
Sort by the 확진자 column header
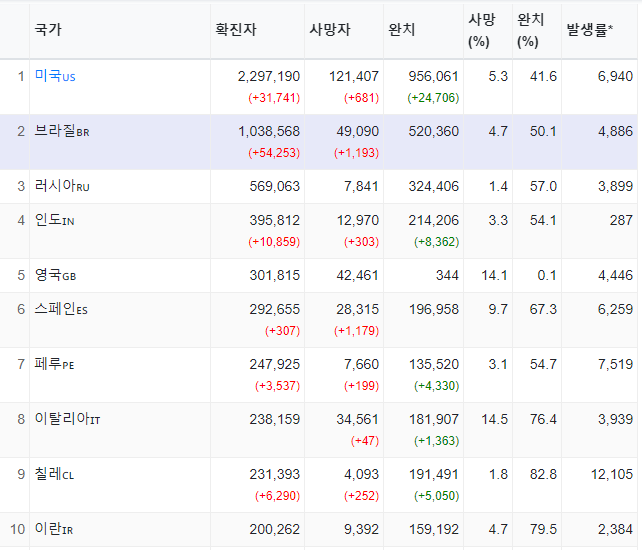236,30
